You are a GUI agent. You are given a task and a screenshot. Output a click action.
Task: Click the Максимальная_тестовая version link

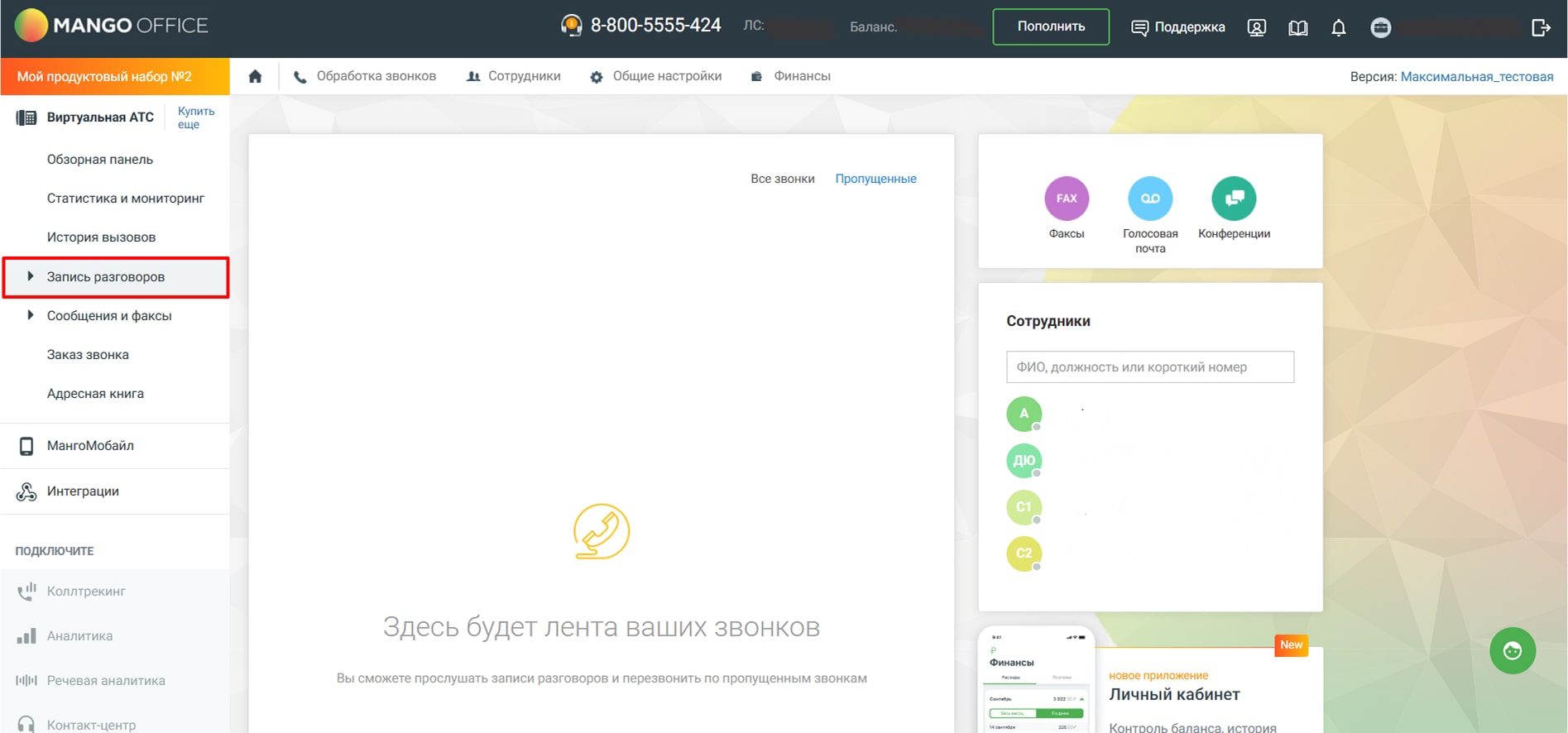pos(1476,77)
